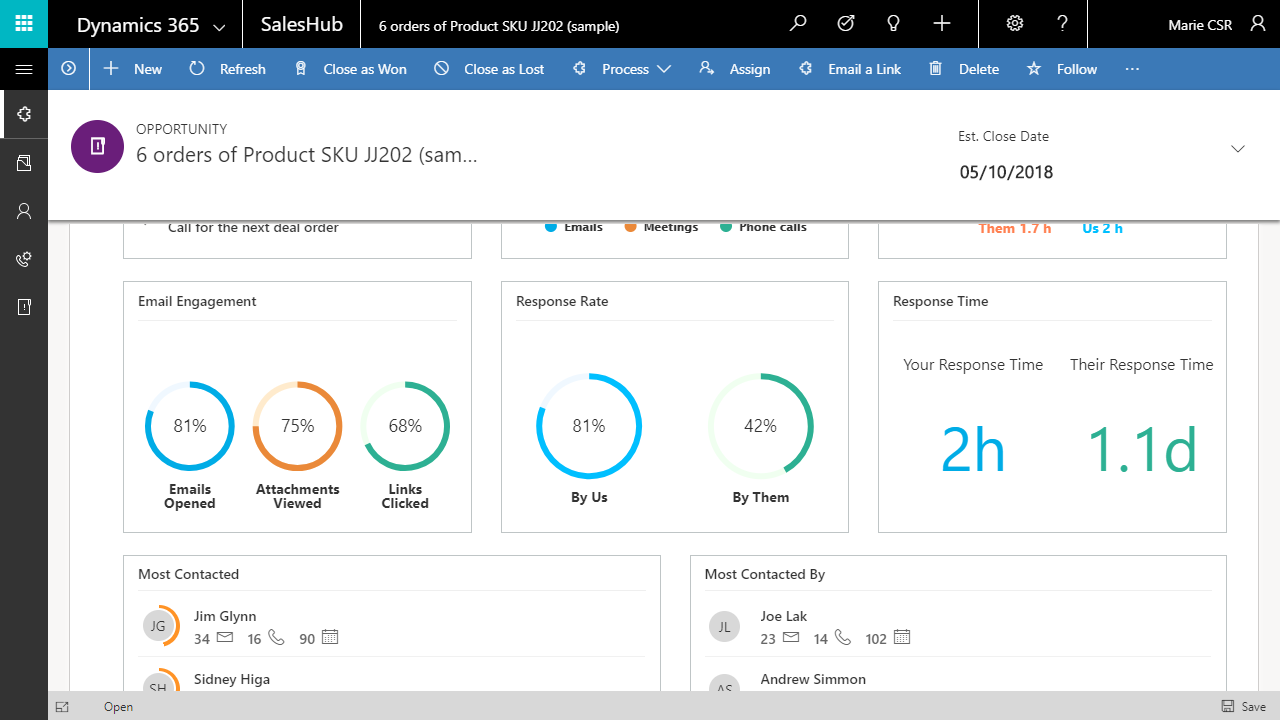Click the Open status text
This screenshot has width=1280, height=720.
coord(118,707)
